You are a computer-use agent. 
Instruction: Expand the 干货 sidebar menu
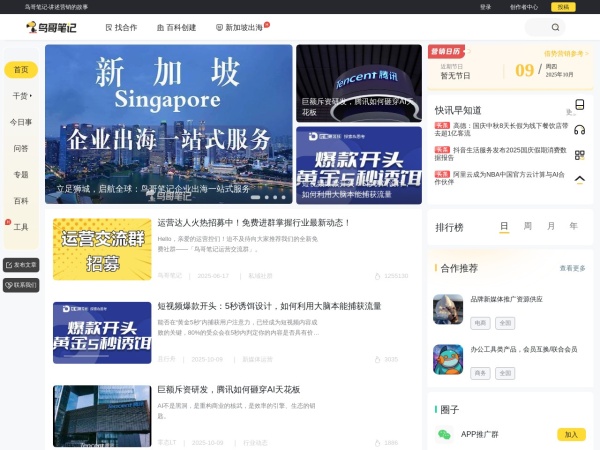[x=21, y=96]
